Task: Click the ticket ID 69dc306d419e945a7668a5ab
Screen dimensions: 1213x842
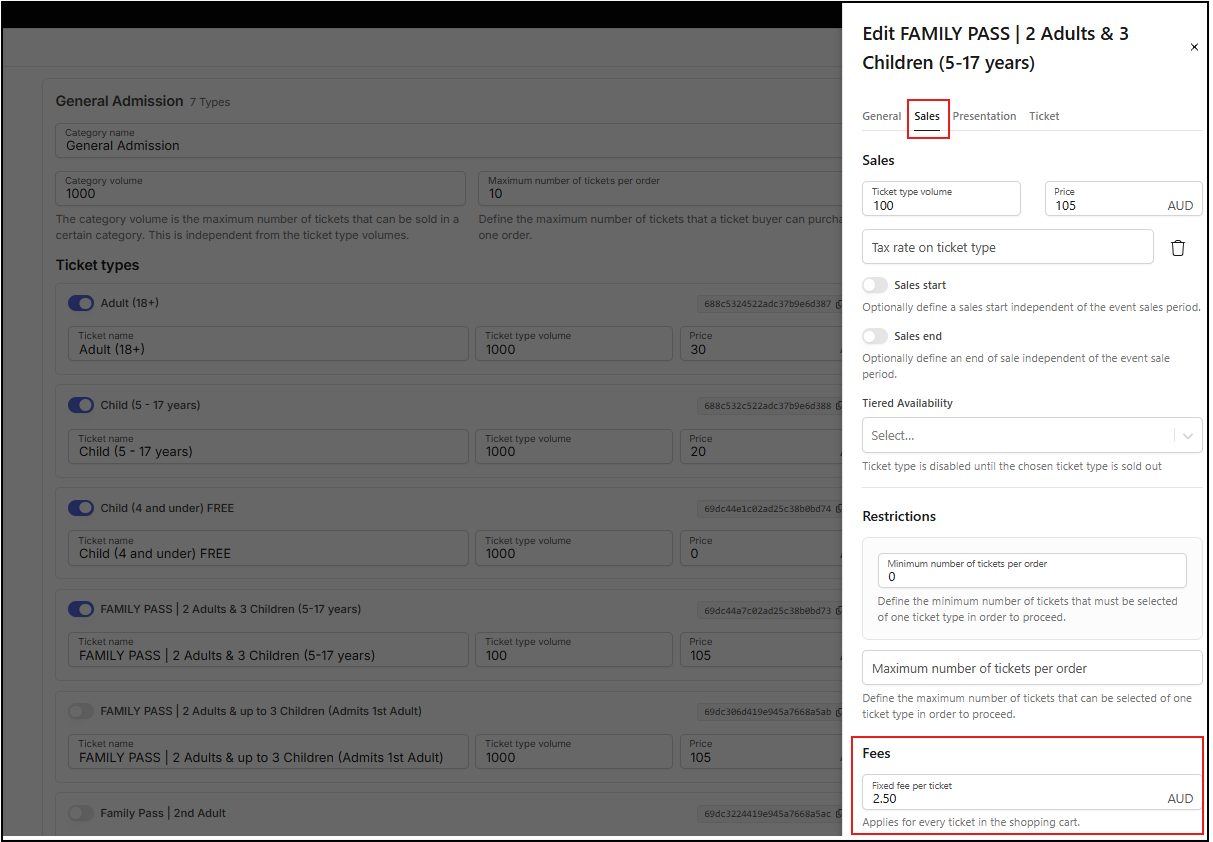Action: [x=767, y=712]
